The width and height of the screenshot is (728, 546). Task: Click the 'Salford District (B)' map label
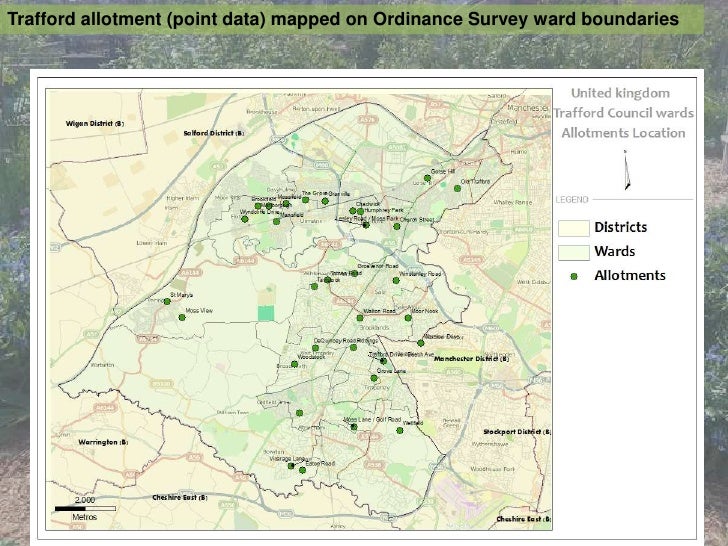(214, 133)
